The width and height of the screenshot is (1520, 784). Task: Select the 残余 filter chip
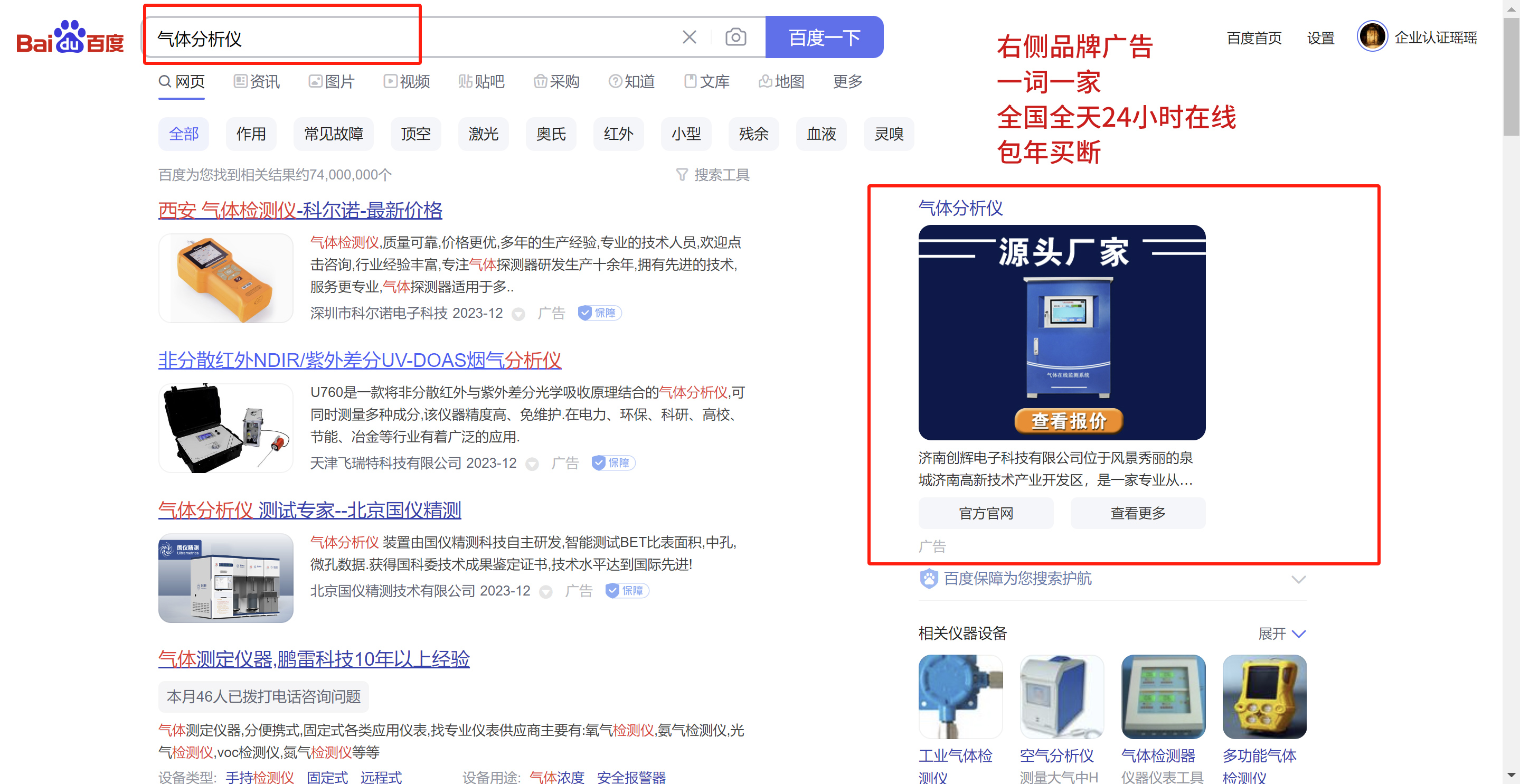(x=753, y=134)
